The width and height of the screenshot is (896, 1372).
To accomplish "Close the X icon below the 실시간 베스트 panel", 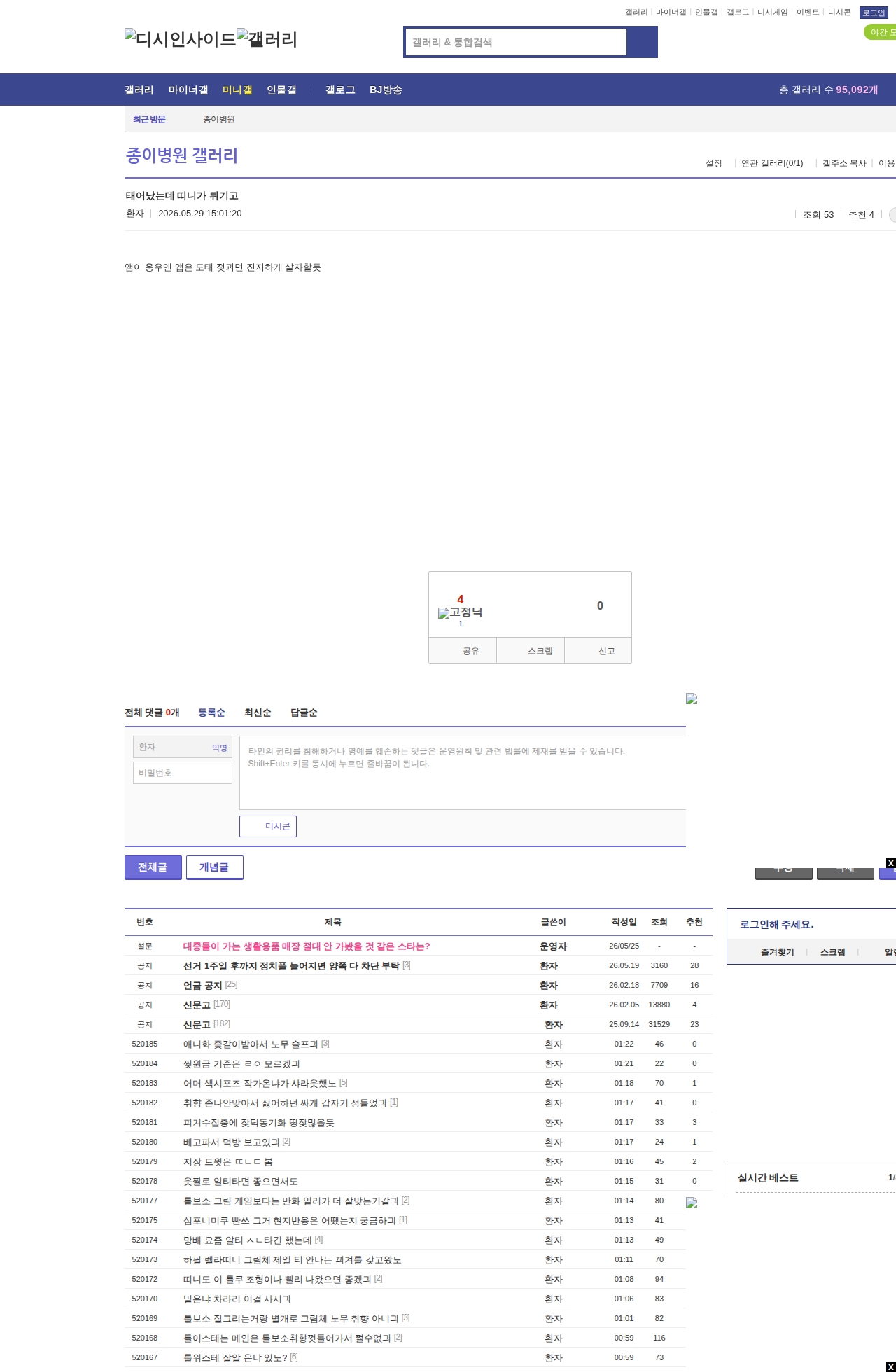I will click(890, 1366).
